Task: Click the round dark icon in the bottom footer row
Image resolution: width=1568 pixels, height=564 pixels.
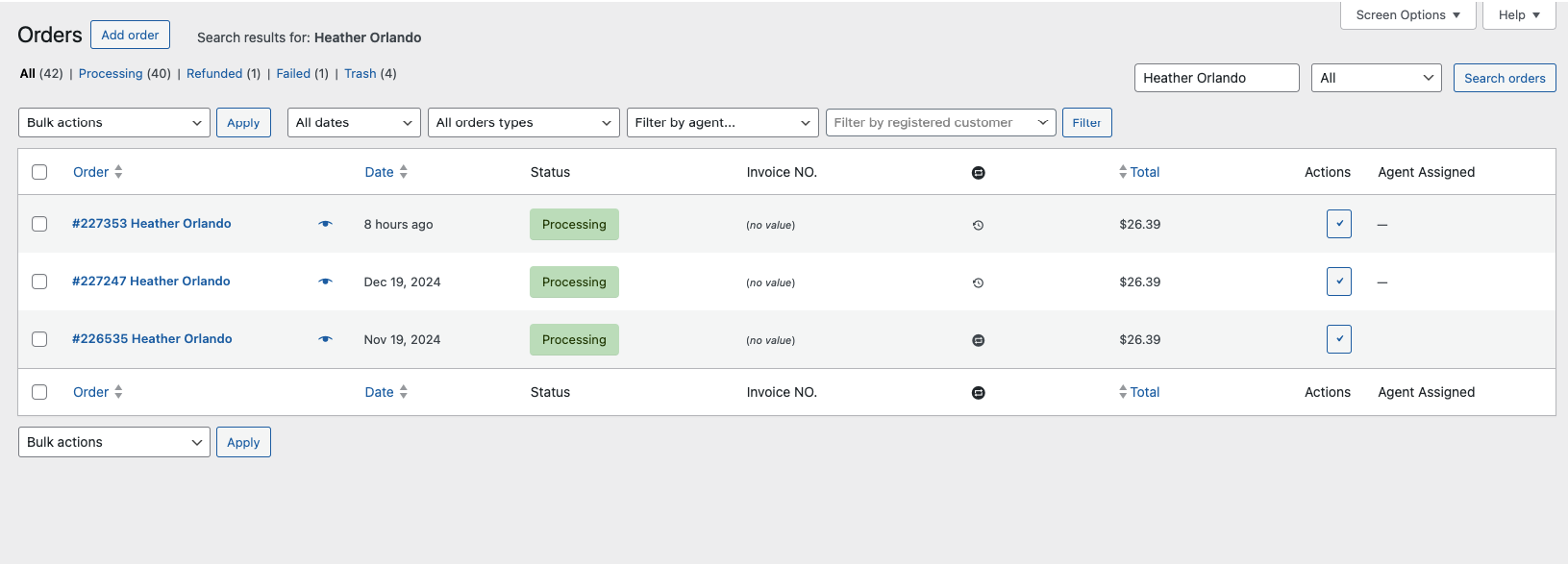Action: coord(978,393)
